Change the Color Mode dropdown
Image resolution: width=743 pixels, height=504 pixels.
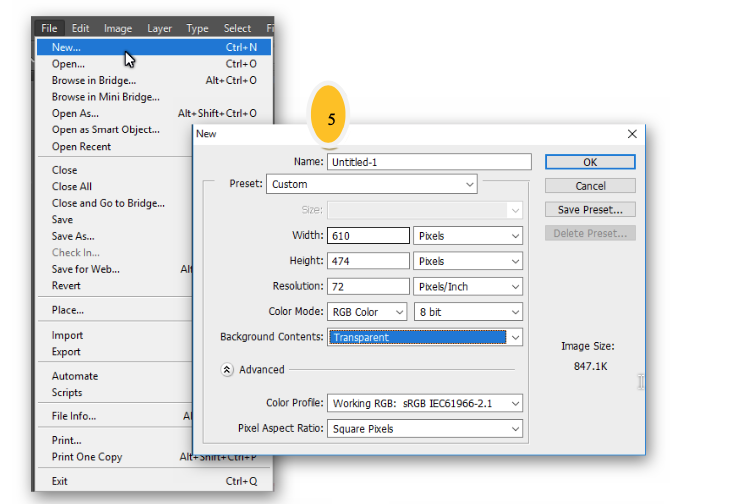click(367, 312)
